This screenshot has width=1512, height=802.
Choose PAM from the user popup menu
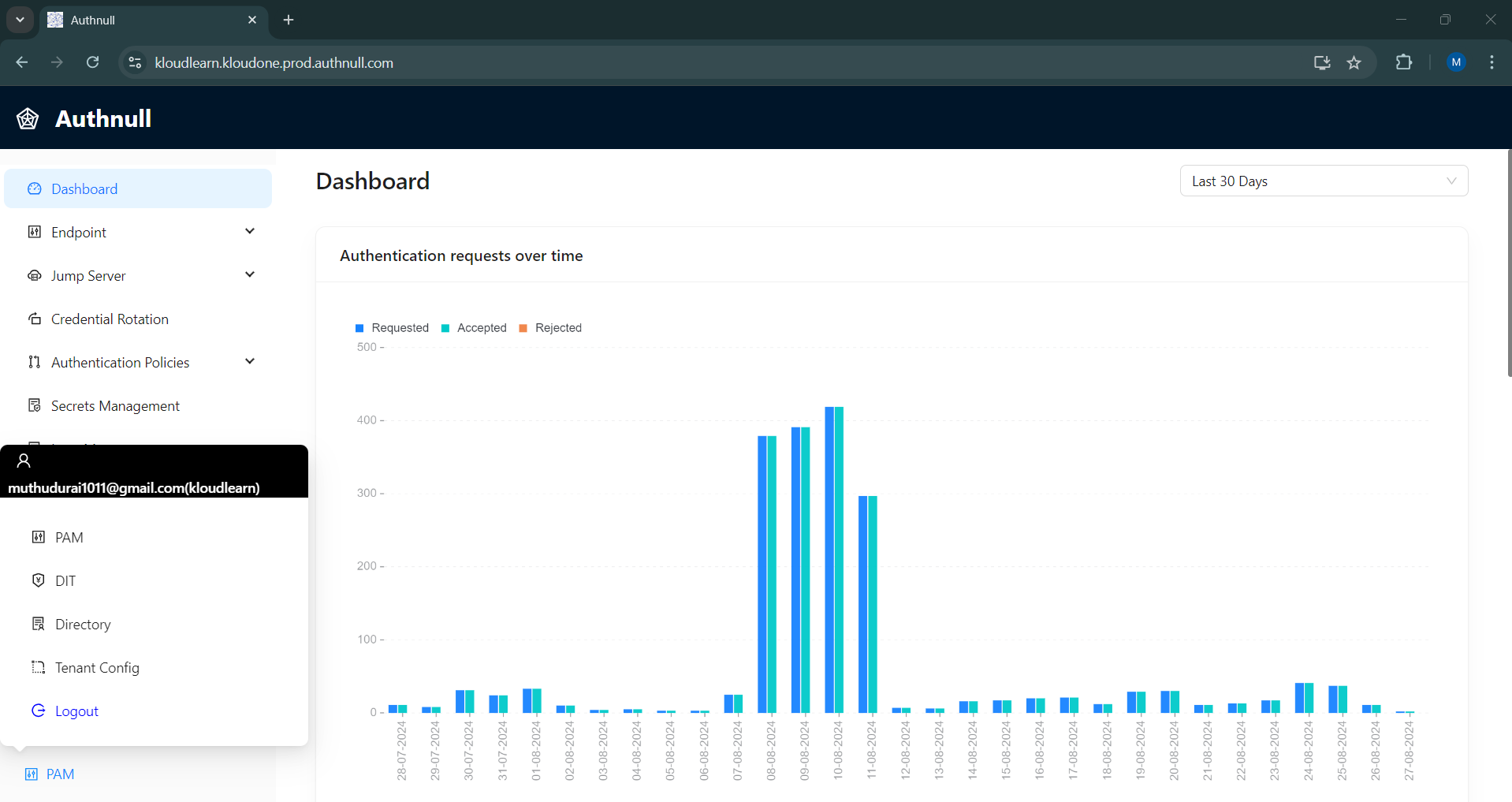point(69,537)
